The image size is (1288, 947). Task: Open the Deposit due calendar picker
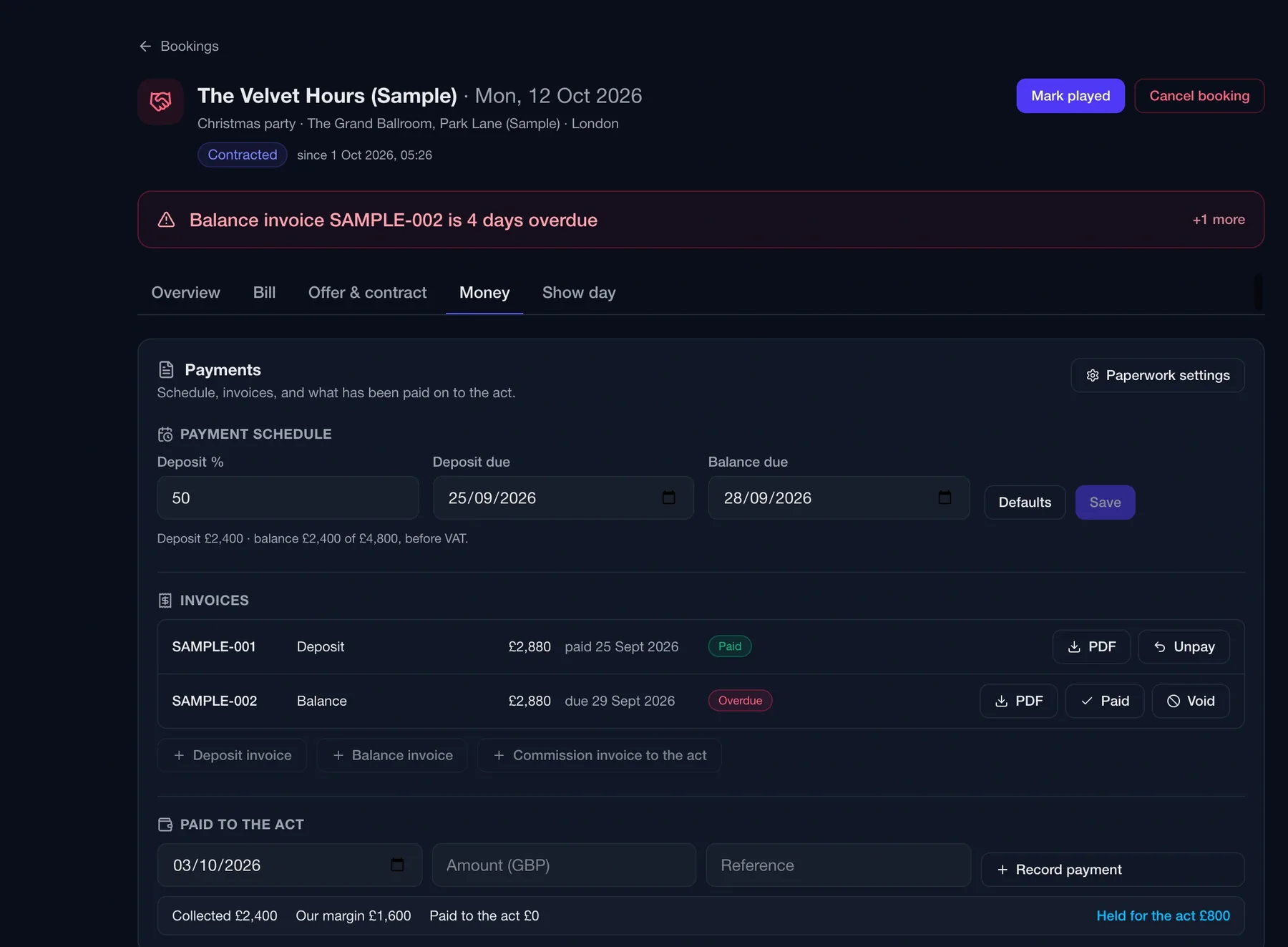tap(668, 497)
